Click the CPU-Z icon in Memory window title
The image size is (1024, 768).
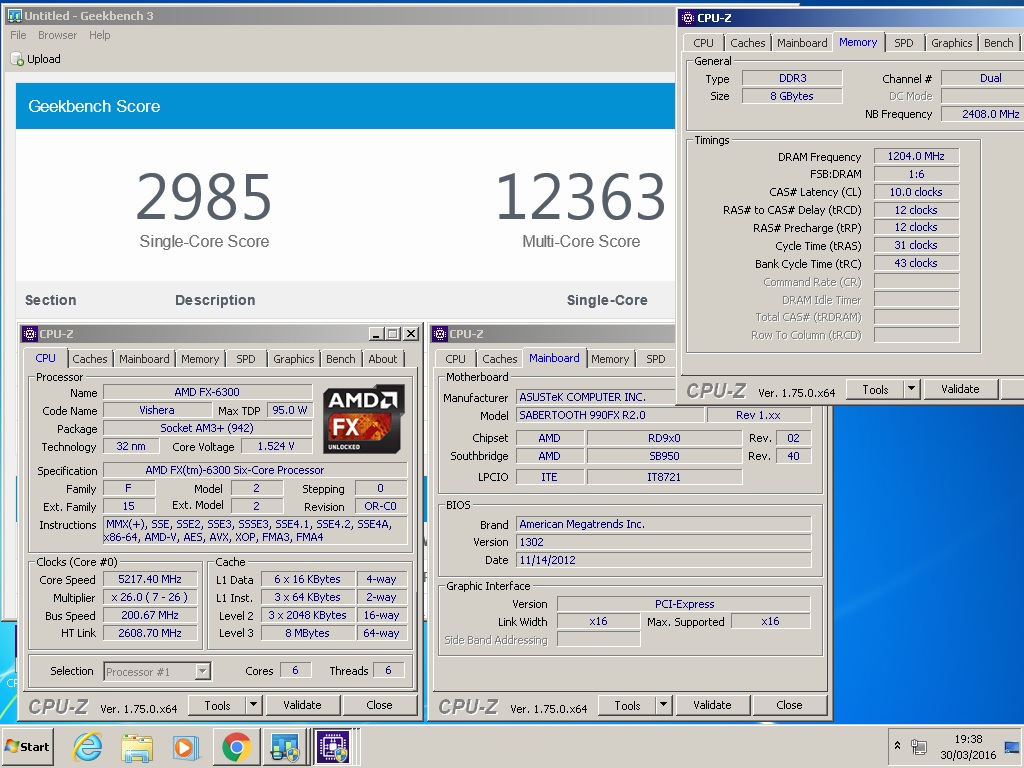(688, 18)
